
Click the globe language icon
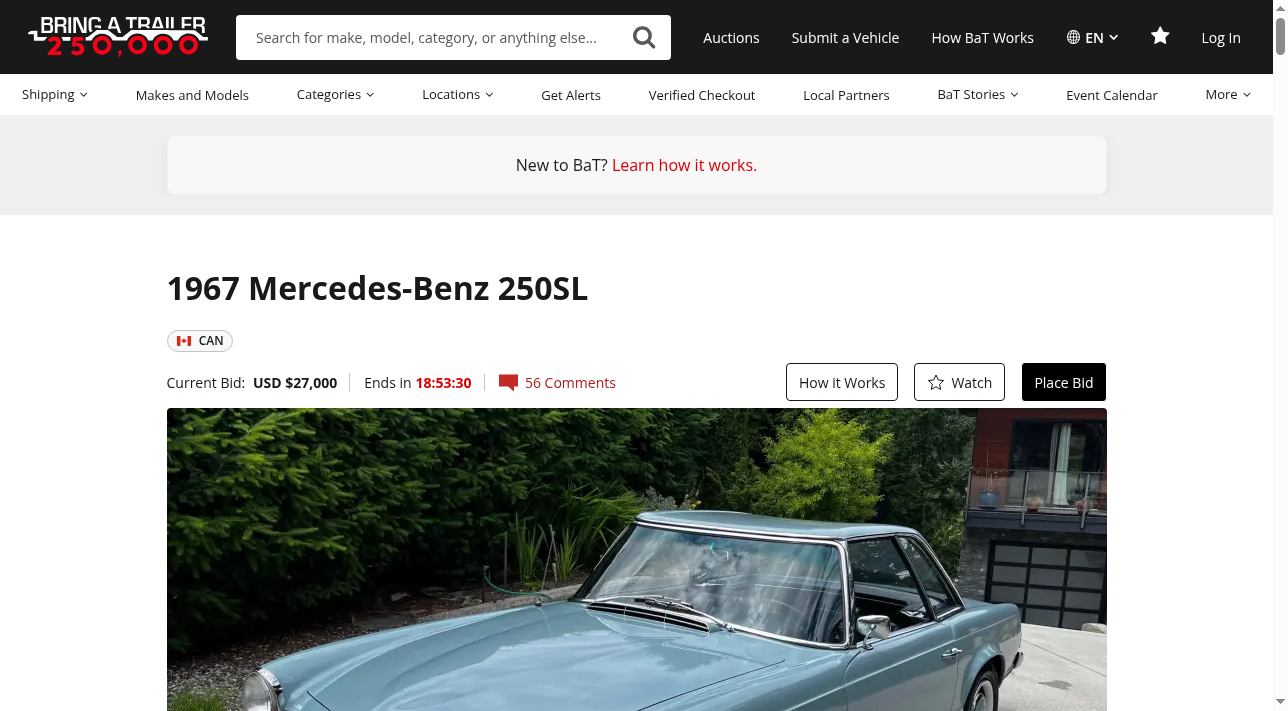[x=1073, y=37]
